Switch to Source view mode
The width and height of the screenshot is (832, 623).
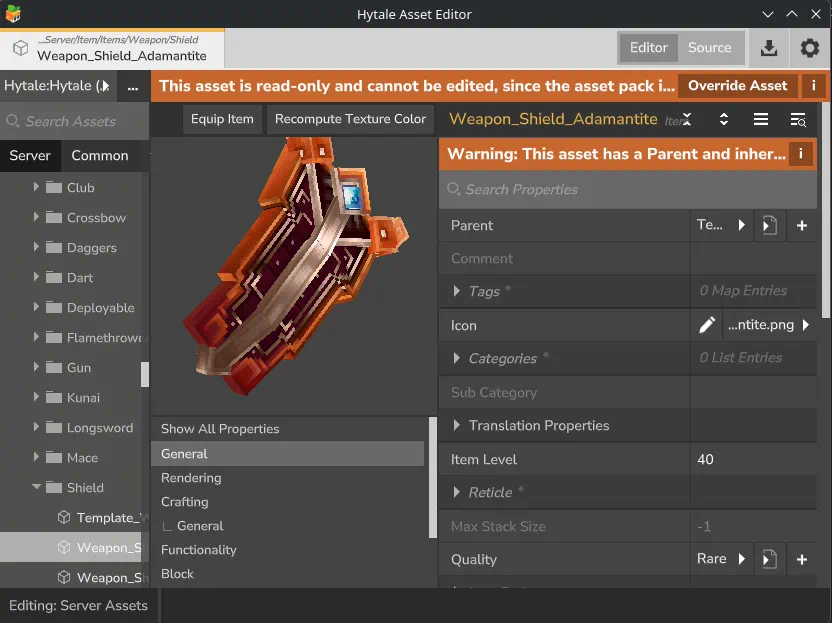709,48
